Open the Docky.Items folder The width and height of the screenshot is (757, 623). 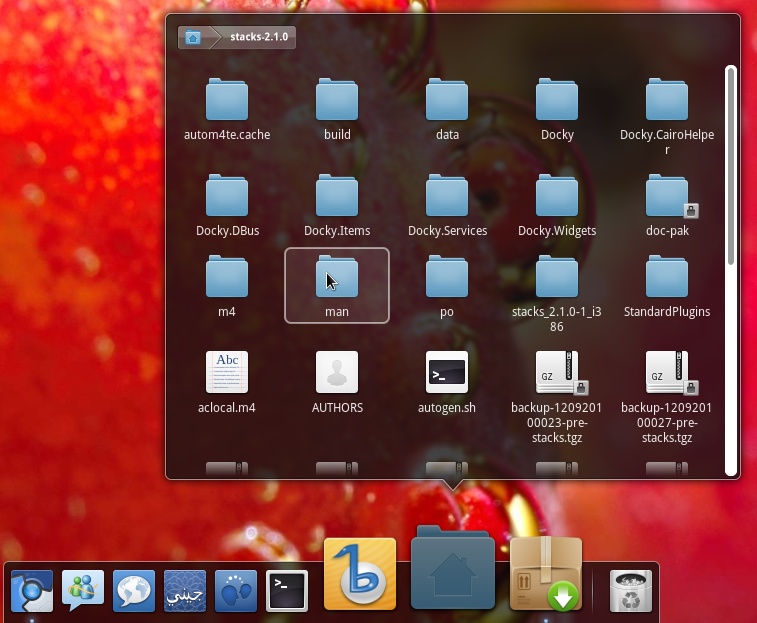[x=337, y=206]
